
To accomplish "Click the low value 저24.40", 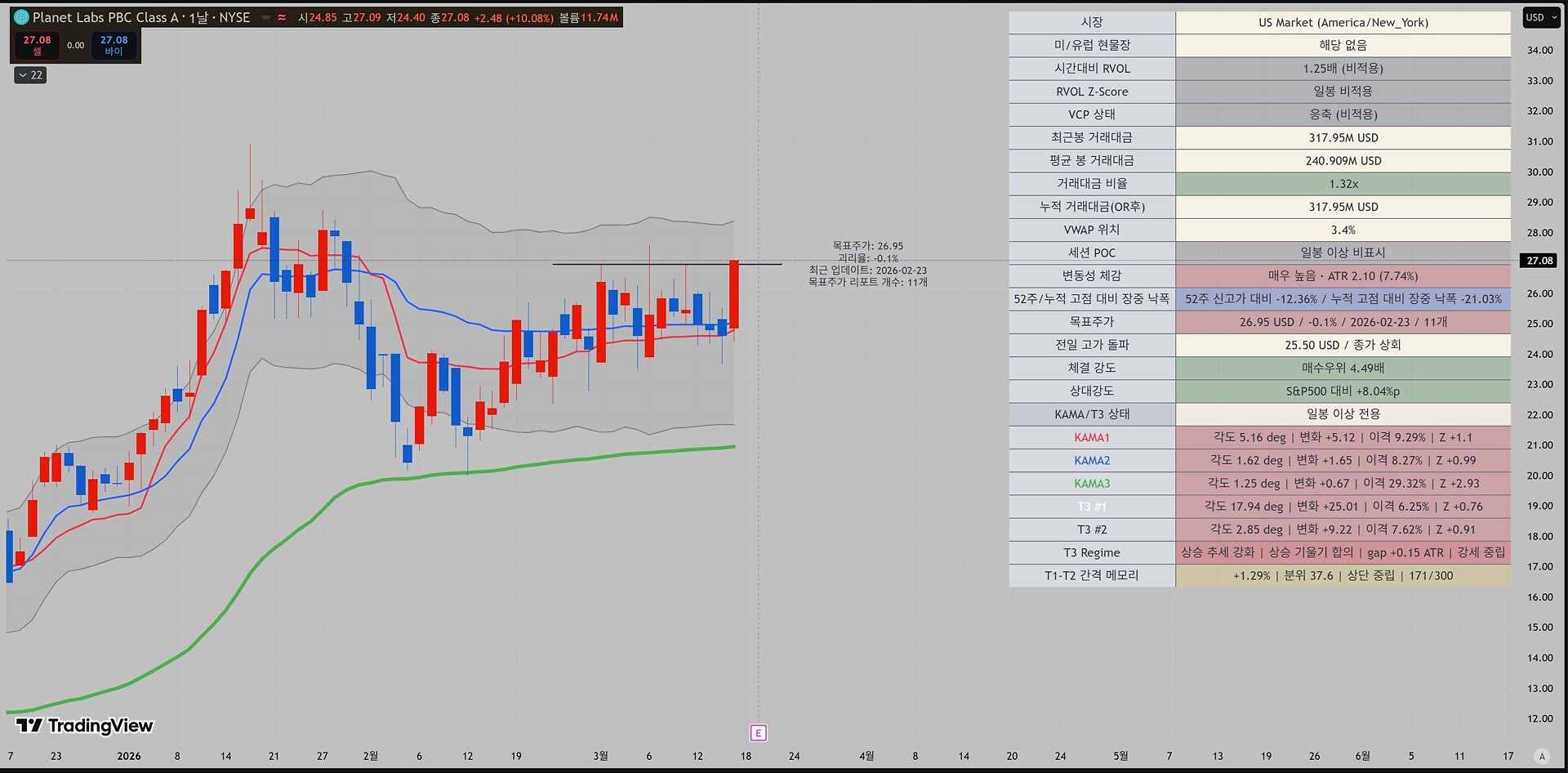I will click(x=406, y=17).
